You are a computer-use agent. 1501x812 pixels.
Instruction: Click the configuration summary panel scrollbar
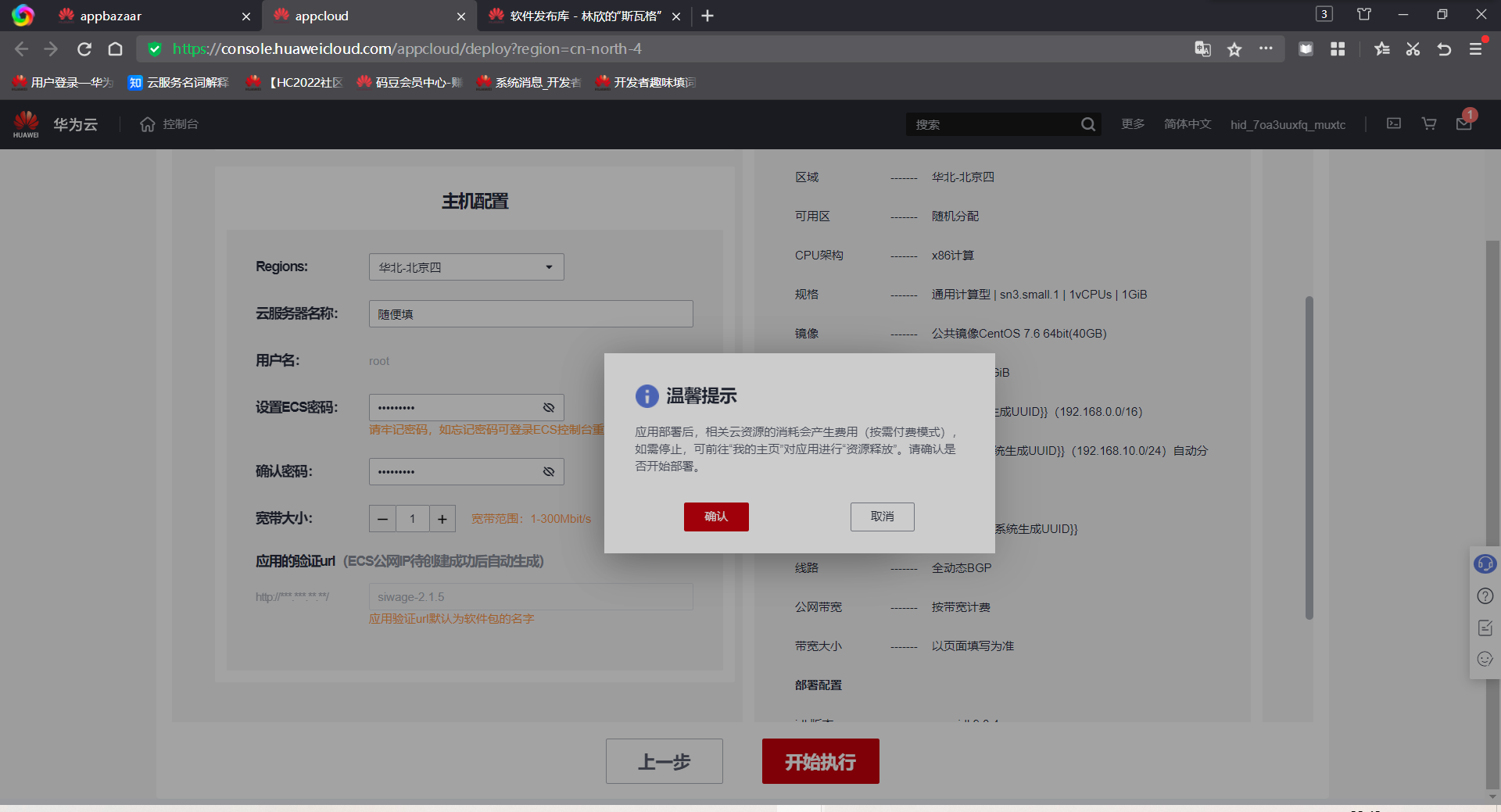[1309, 458]
